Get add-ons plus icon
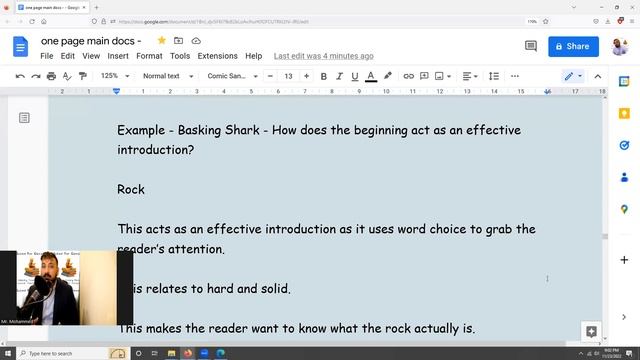The height and width of the screenshot is (360, 640). click(624, 260)
